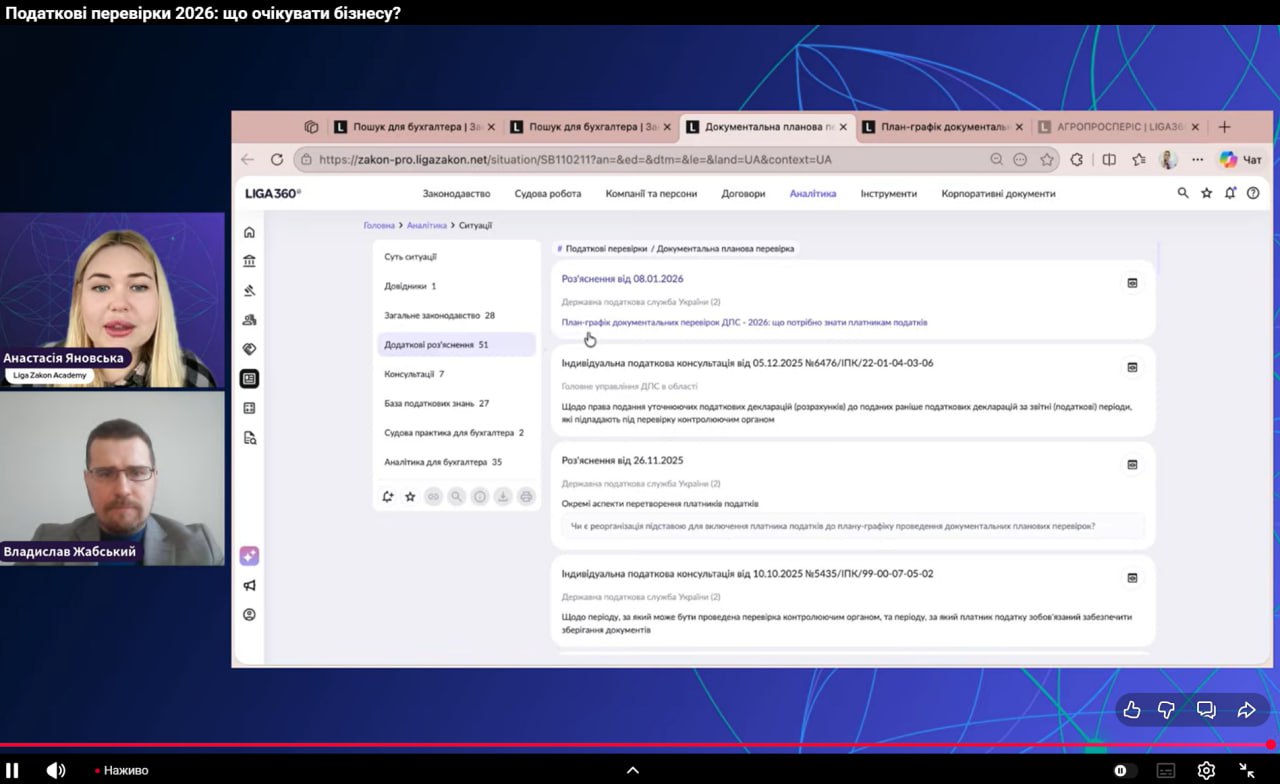Jump to live via Наживо indicator
Viewport: 1280px width, 784px height.
click(122, 771)
